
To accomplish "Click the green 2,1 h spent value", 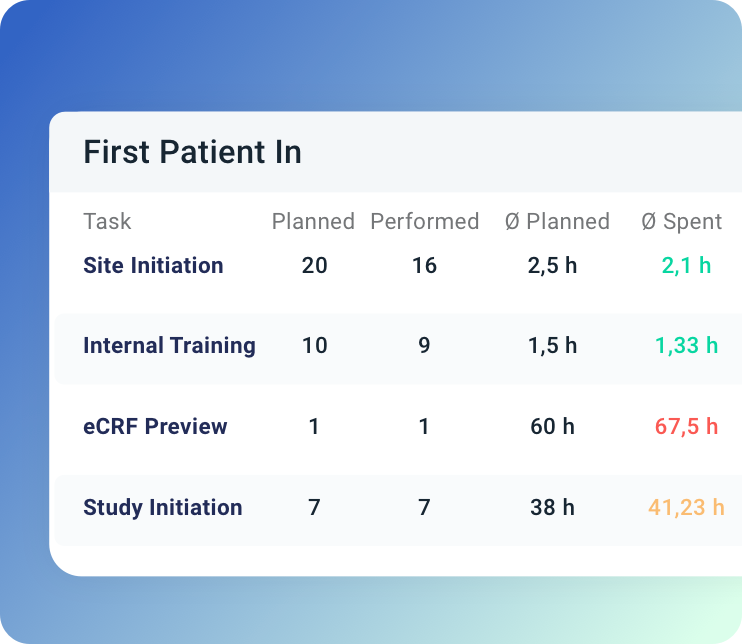I will click(686, 266).
